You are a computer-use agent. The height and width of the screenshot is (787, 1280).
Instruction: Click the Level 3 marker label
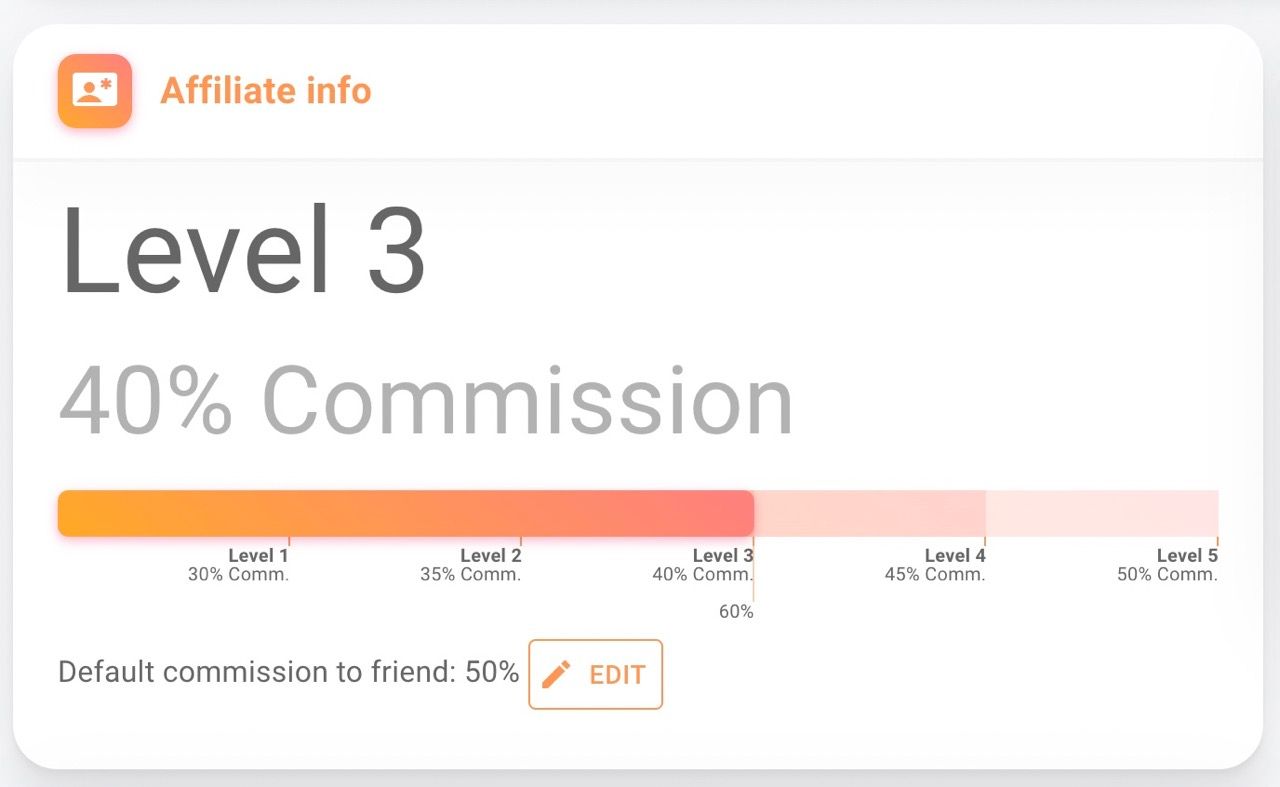[x=722, y=556]
